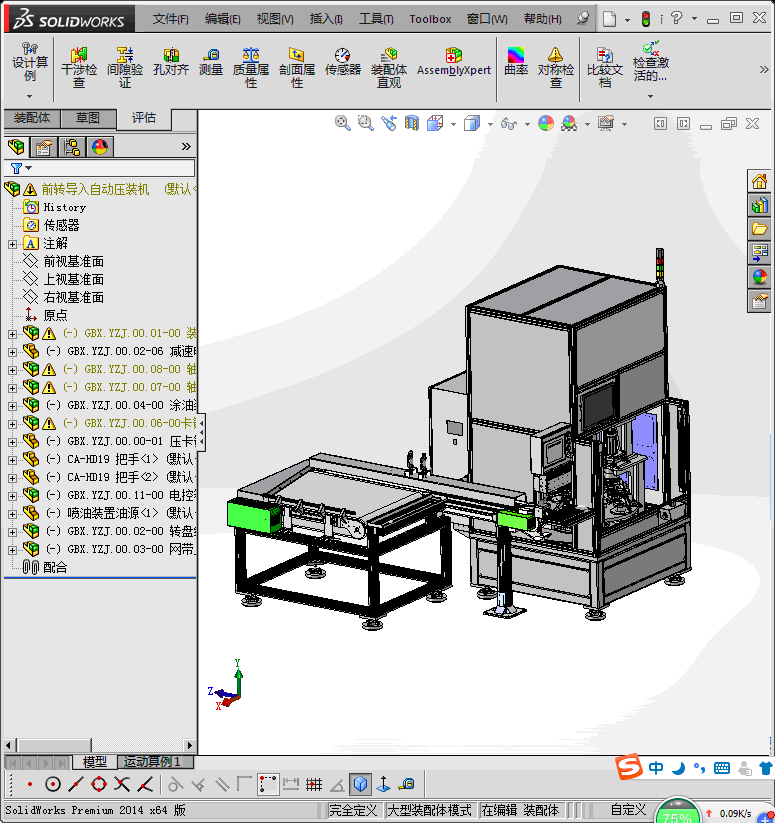Launch the 间隙验证 clearance verification tool
The image size is (775, 823).
125,67
